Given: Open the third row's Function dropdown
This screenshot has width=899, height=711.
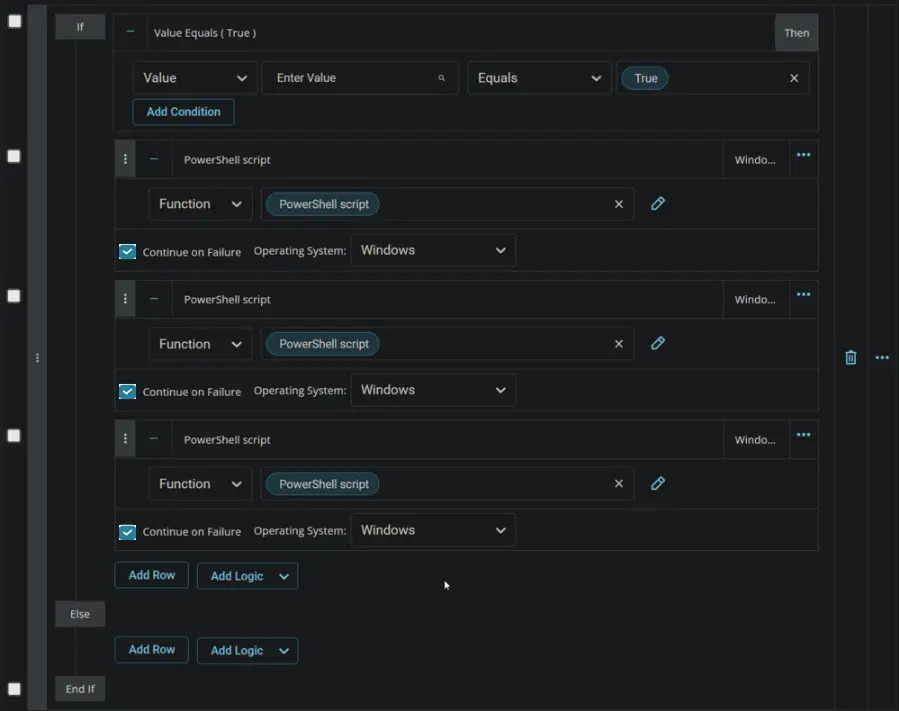Looking at the screenshot, I should coord(200,484).
